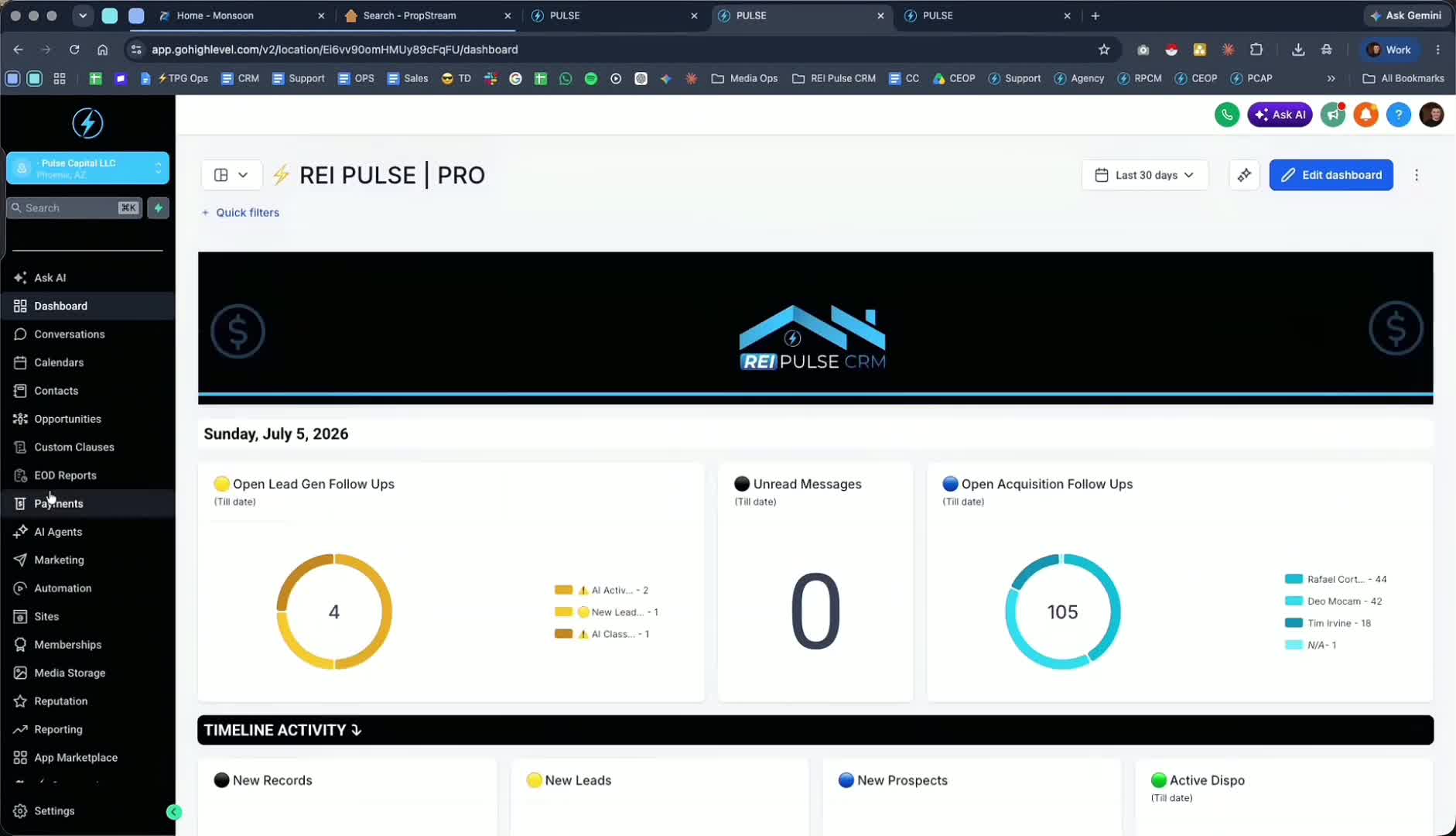
Task: Navigate back in browser history
Action: click(x=19, y=50)
